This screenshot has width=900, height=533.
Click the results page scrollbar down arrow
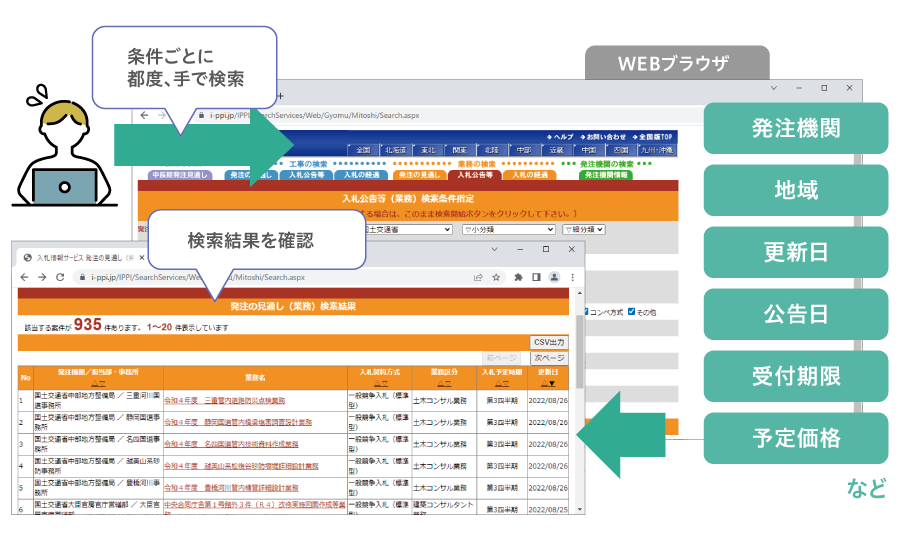(x=579, y=509)
